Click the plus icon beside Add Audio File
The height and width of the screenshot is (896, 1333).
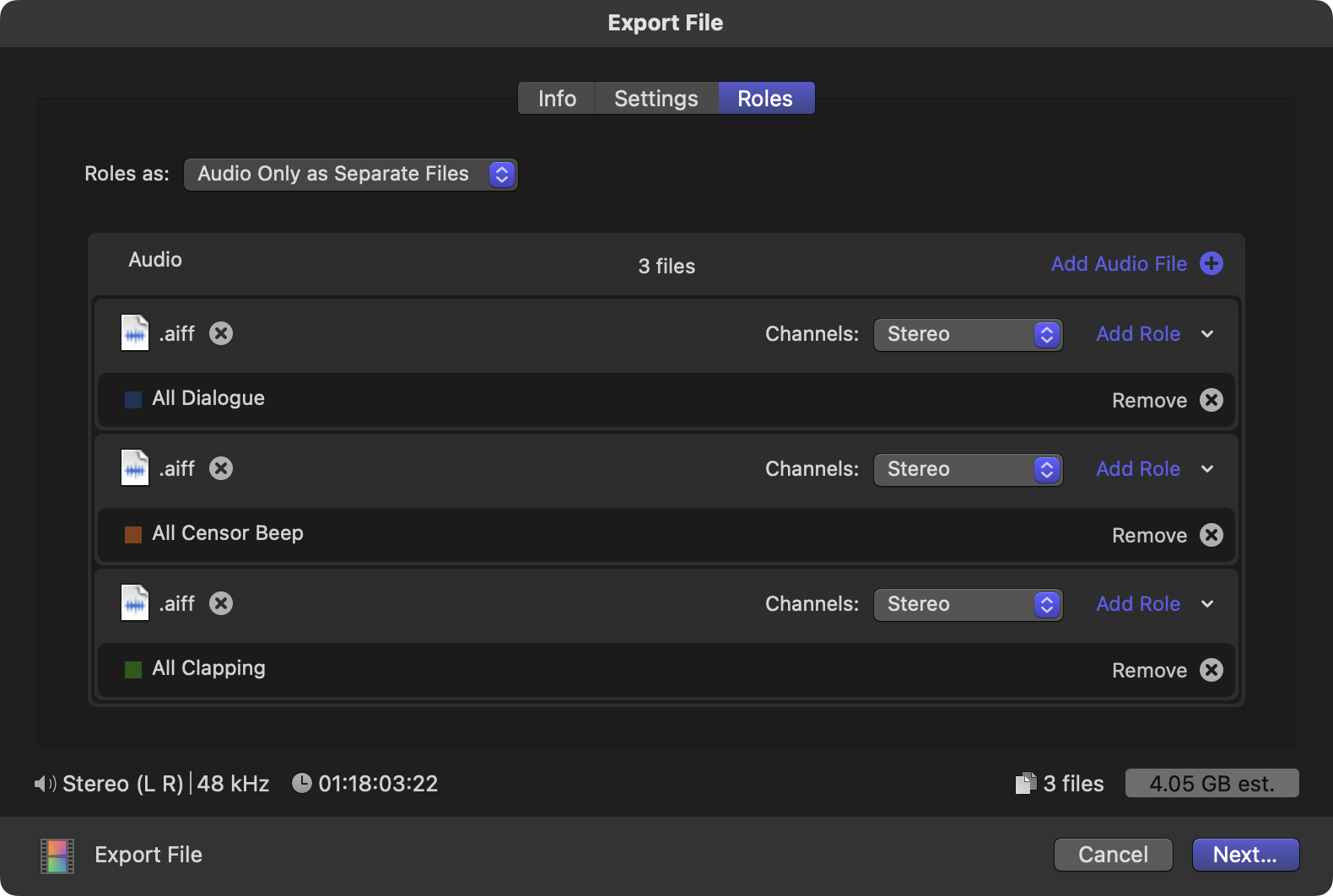pos(1212,263)
